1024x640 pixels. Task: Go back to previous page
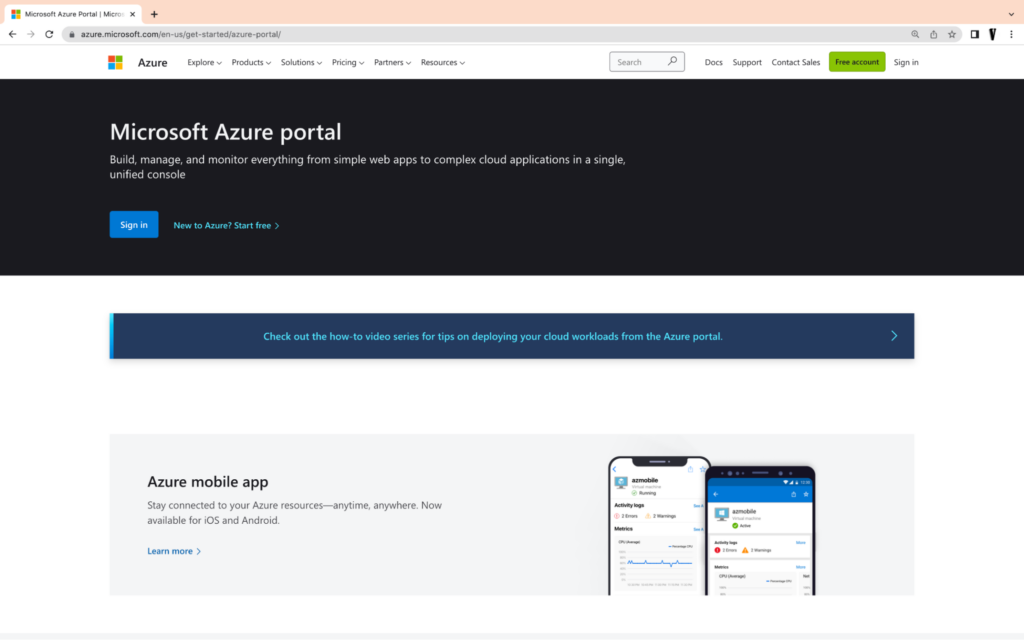(x=12, y=34)
